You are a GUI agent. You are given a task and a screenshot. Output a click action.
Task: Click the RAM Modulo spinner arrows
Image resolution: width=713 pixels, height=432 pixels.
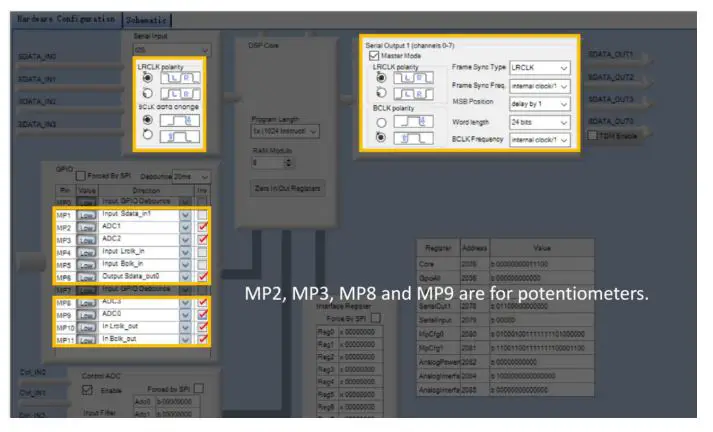coord(288,162)
